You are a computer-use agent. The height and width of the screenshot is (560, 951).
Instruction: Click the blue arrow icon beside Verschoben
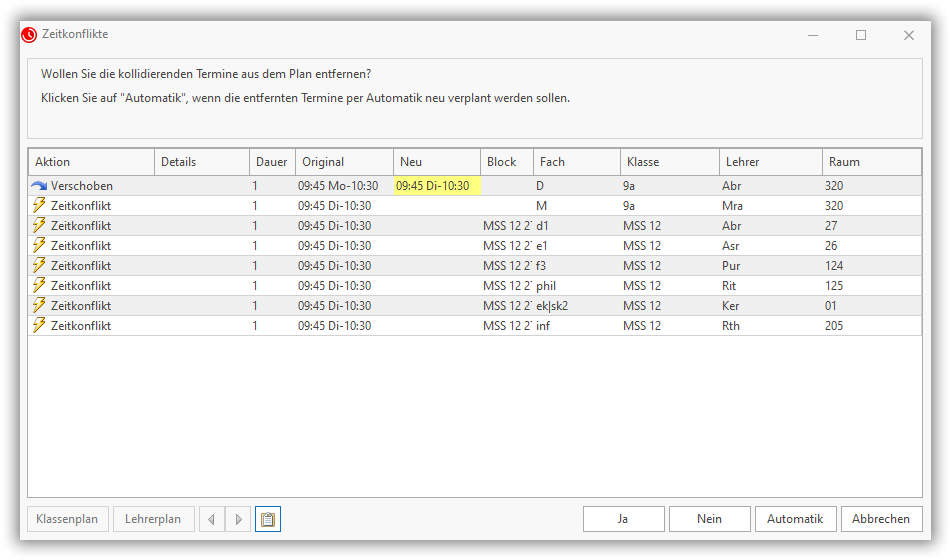click(39, 186)
